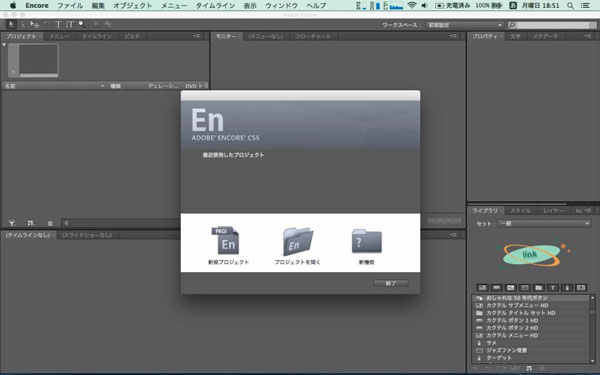Open the 表示 menu
600x375 pixels.
[x=250, y=6]
